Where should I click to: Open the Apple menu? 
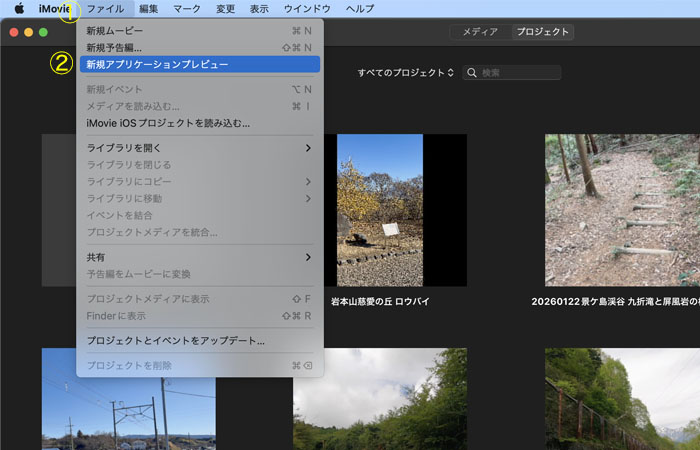(19, 8)
